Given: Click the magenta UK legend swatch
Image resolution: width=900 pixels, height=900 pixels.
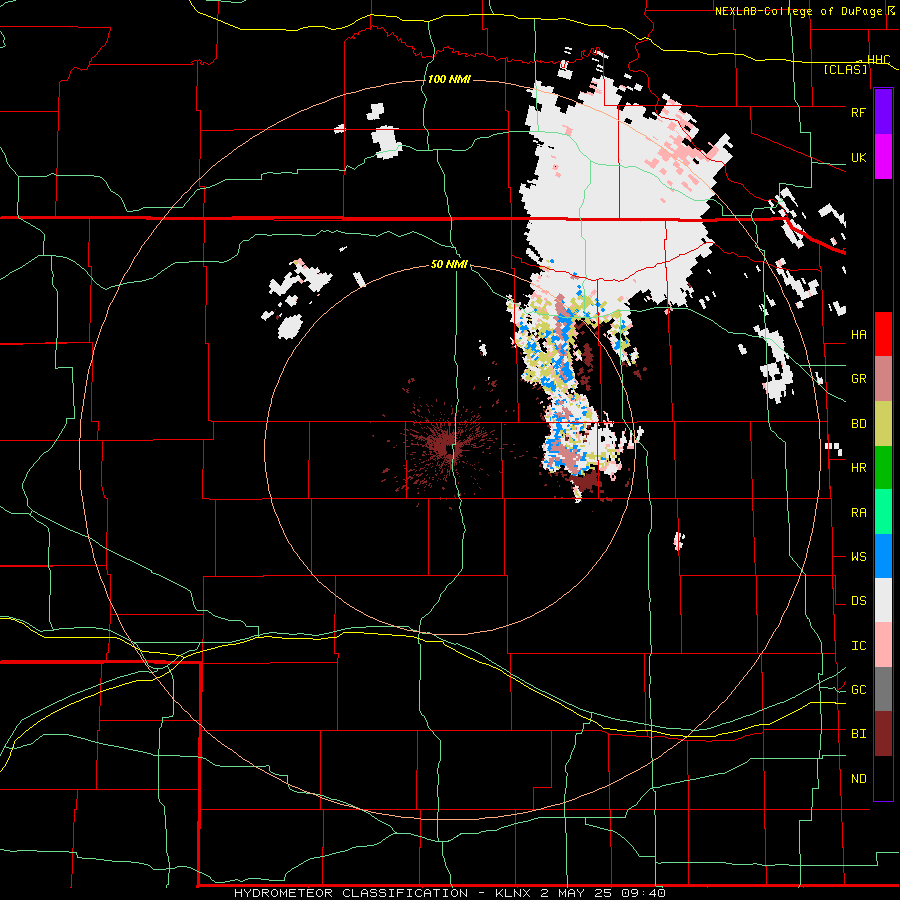Looking at the screenshot, I should pos(883,157).
